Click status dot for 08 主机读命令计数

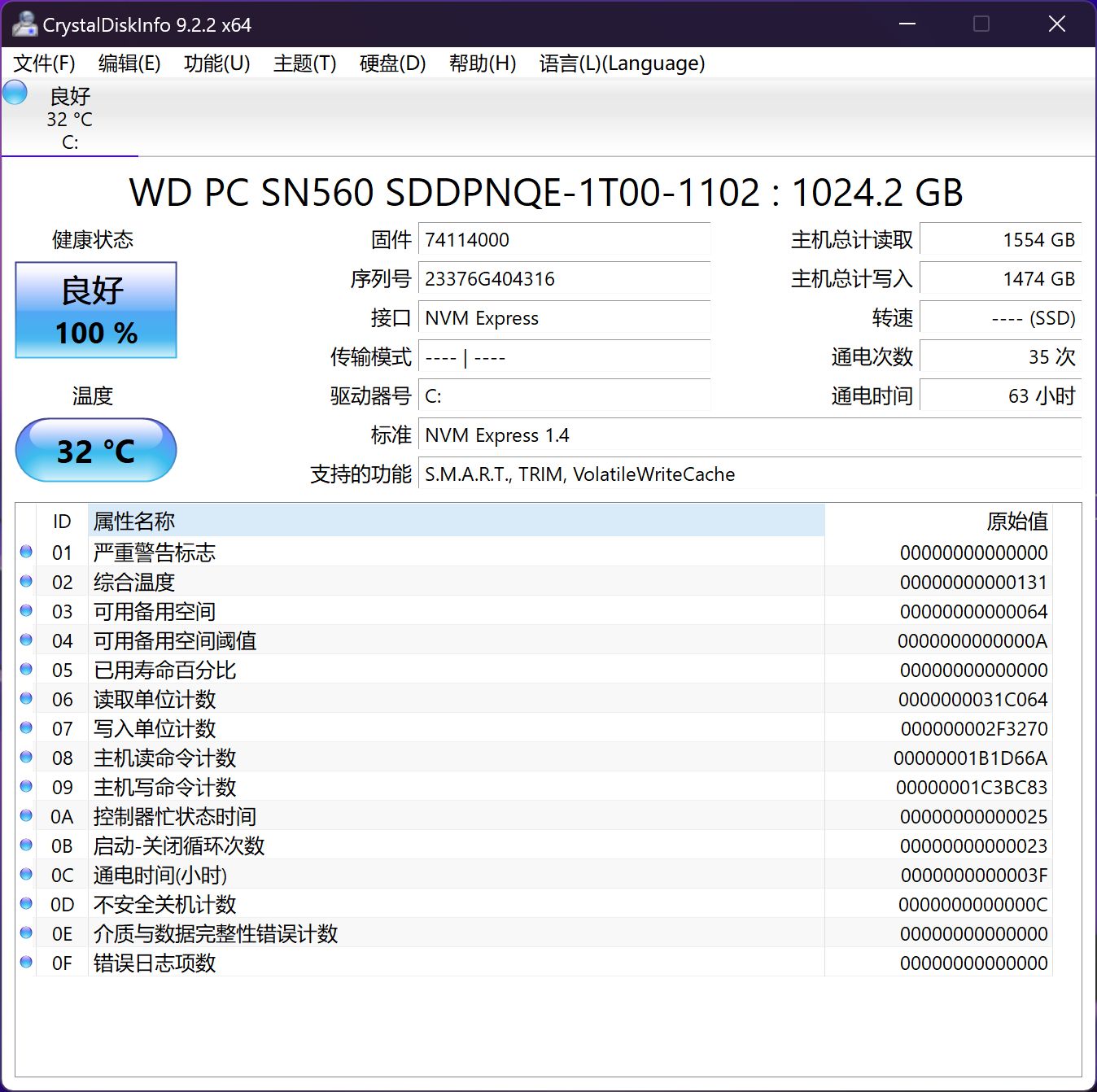[x=26, y=757]
